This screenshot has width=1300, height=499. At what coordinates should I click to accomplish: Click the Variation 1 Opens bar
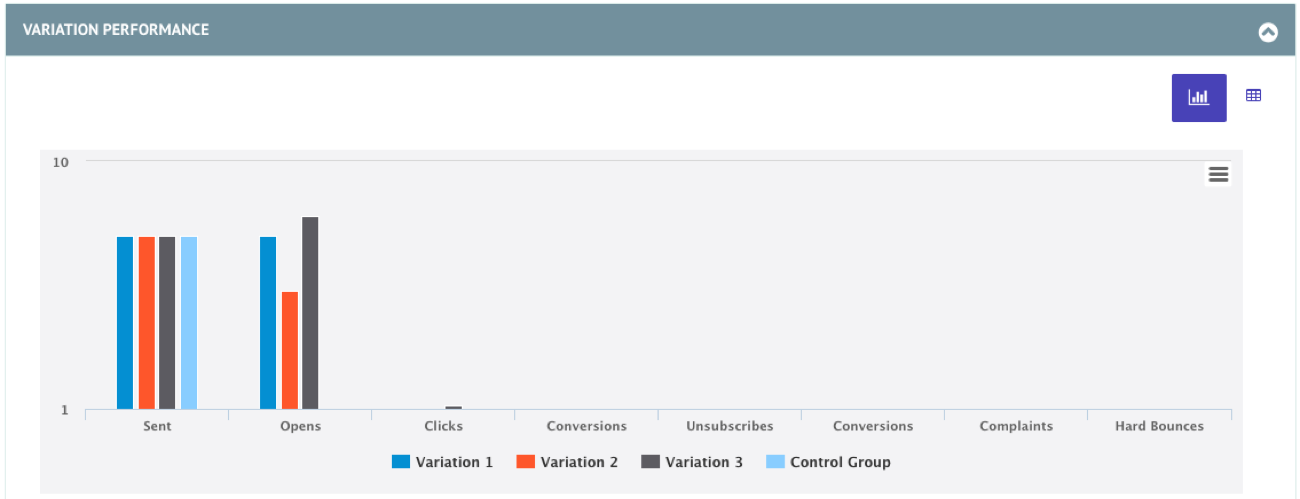[x=268, y=323]
